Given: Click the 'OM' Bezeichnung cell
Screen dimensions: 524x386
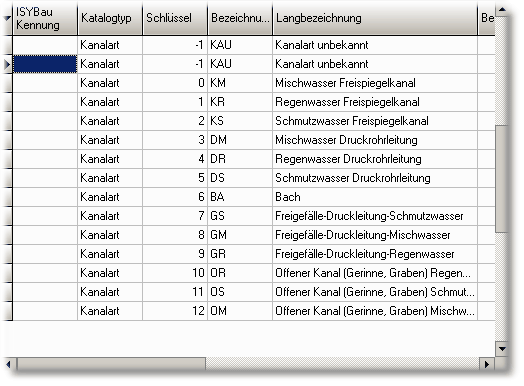Looking at the screenshot, I should 240,311.
